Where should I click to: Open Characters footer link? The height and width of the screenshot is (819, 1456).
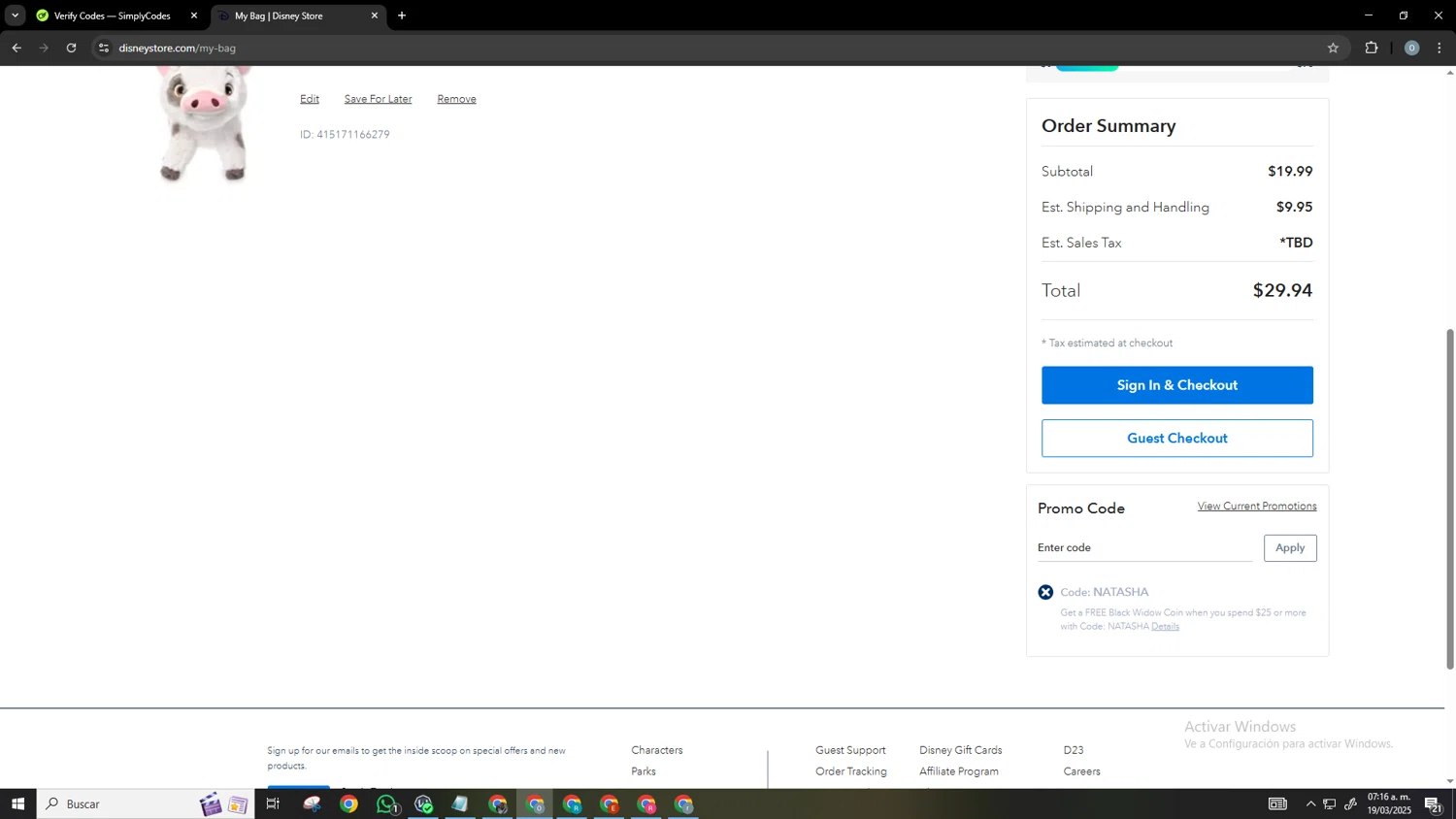[x=657, y=750]
